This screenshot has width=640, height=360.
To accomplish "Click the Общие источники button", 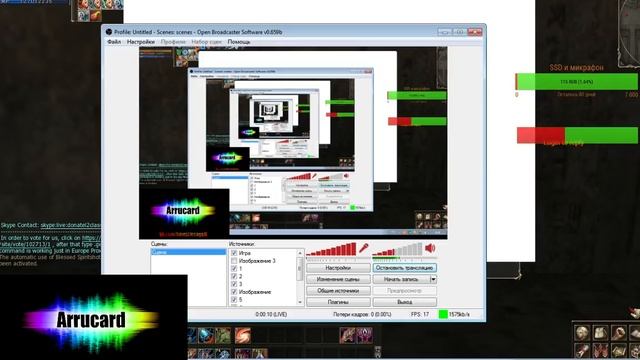I will tap(338, 291).
